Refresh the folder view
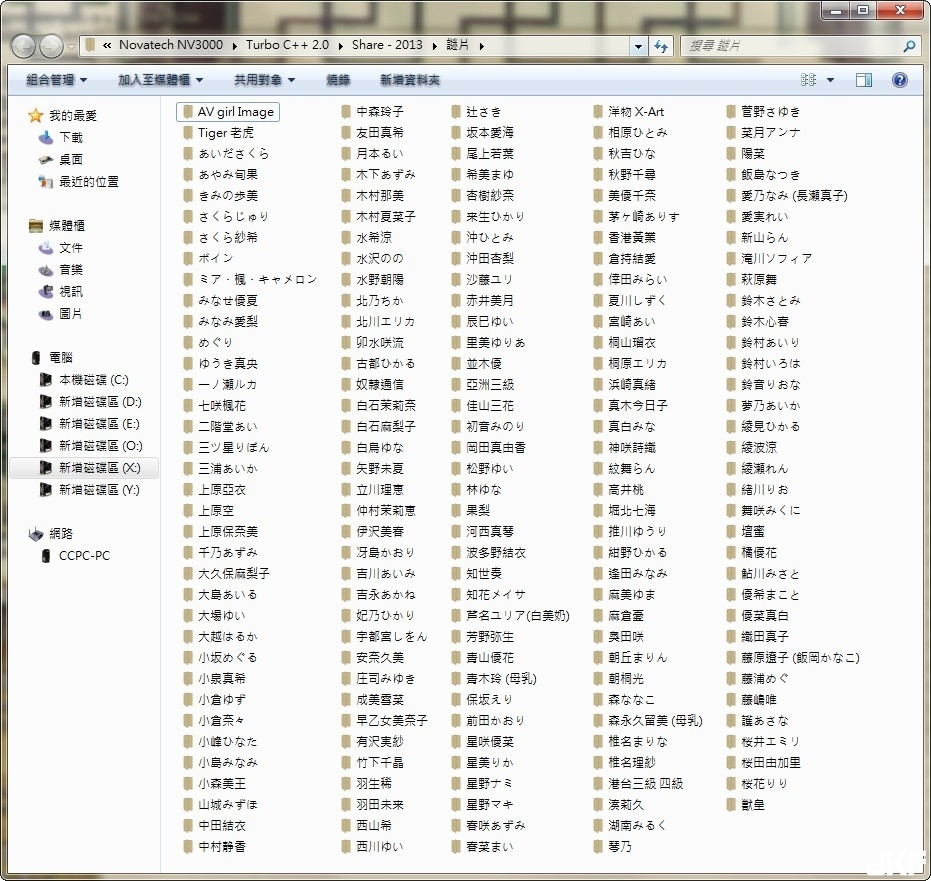 (x=660, y=46)
